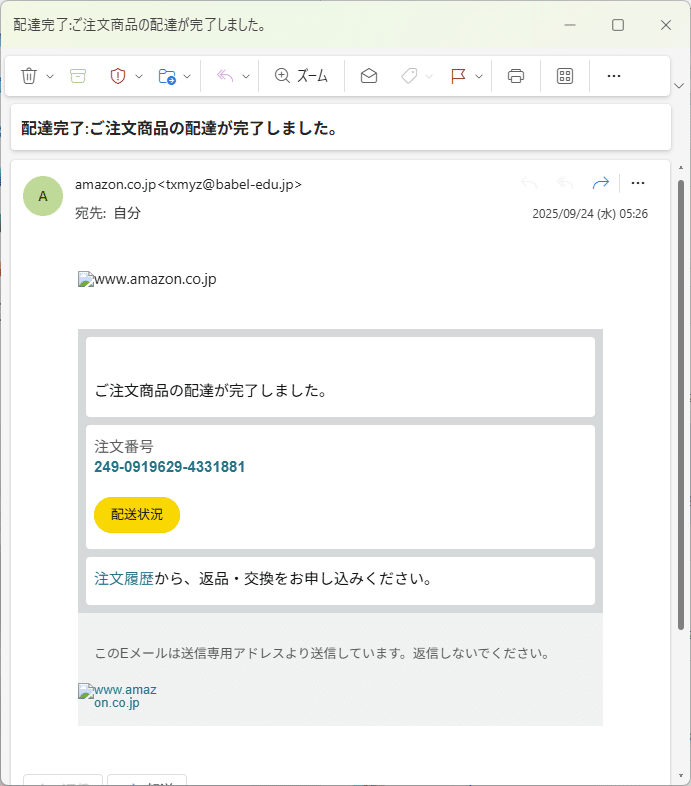Viewport: 691px width, 786px height.
Task: Open message header more actions ellipsis
Action: point(638,183)
